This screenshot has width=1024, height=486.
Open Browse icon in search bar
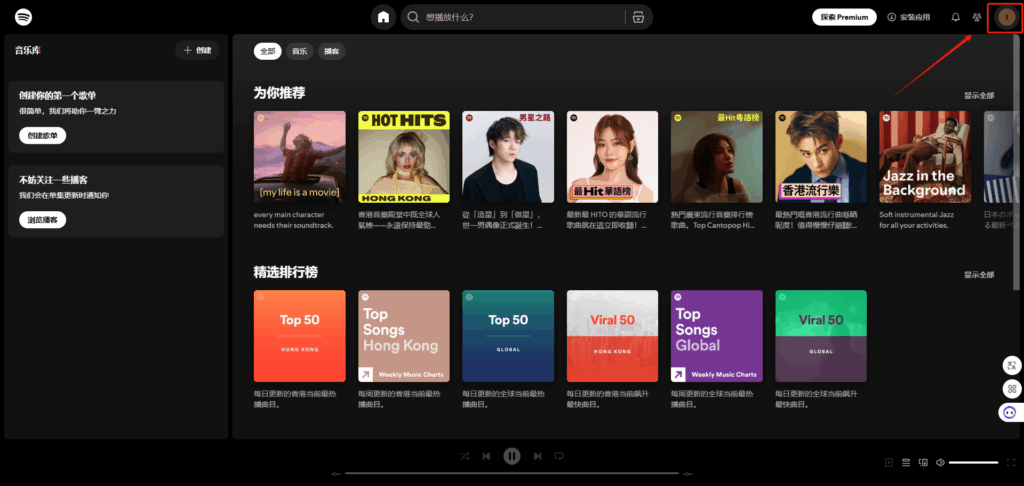tap(638, 17)
